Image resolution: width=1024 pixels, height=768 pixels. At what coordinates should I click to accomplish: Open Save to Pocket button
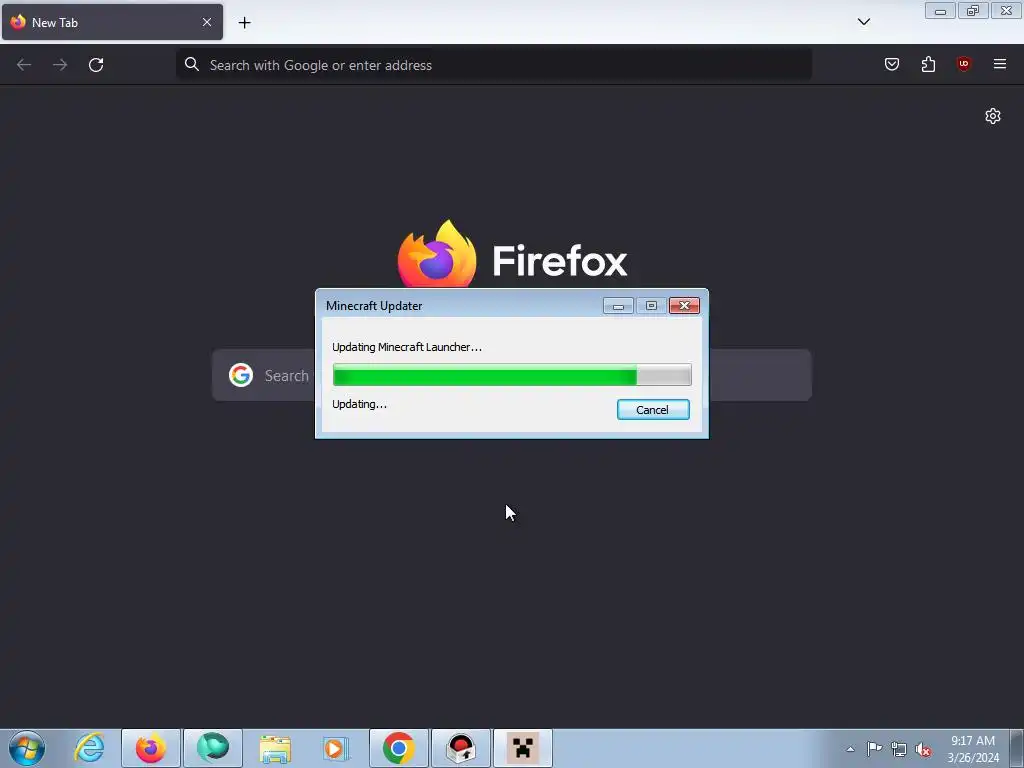pyautogui.click(x=891, y=64)
